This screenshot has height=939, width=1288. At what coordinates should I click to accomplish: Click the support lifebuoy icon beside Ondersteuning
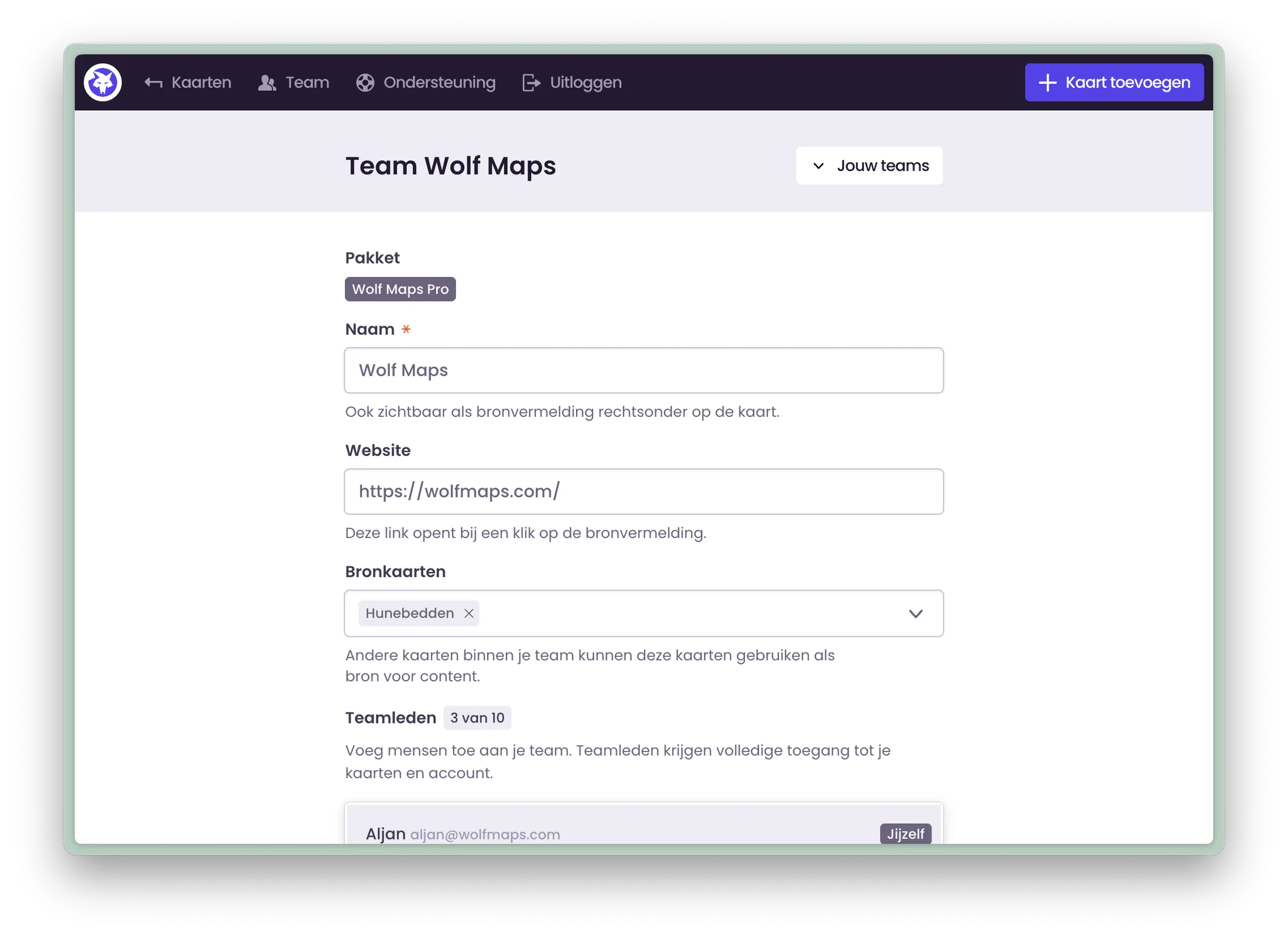point(365,82)
